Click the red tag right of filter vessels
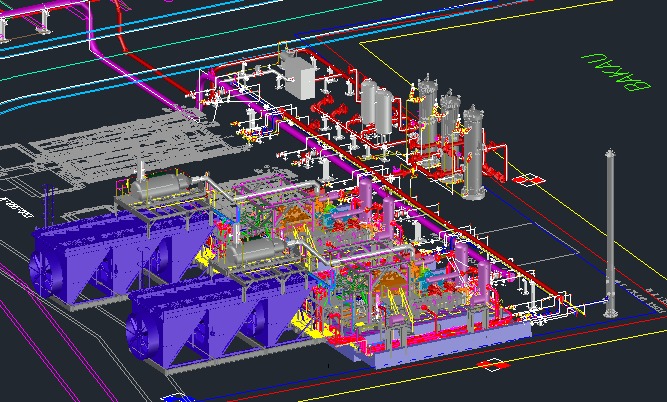The height and width of the screenshot is (402, 667). pos(530,178)
